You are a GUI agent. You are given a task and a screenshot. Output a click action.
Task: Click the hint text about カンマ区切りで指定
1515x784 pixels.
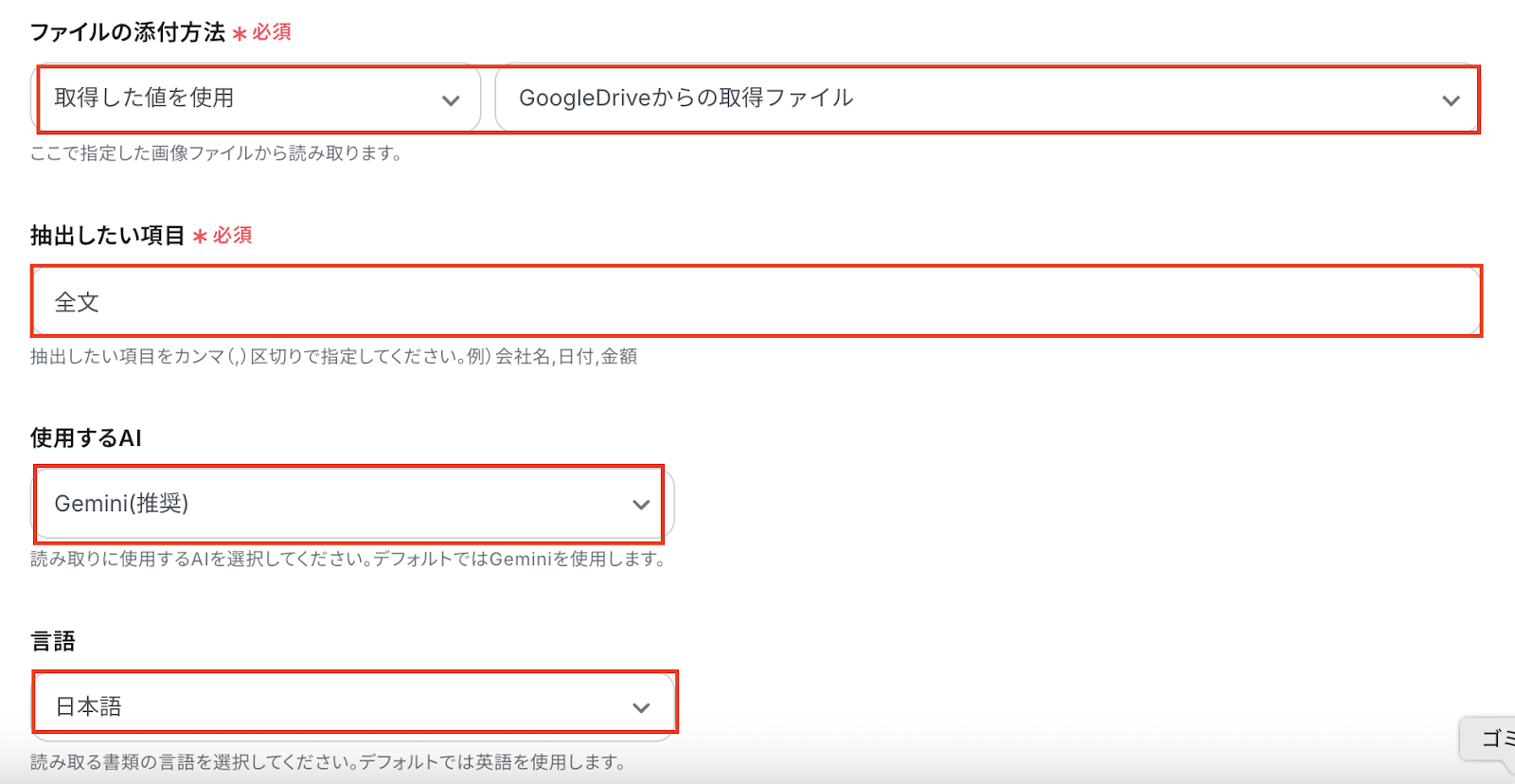click(x=333, y=357)
